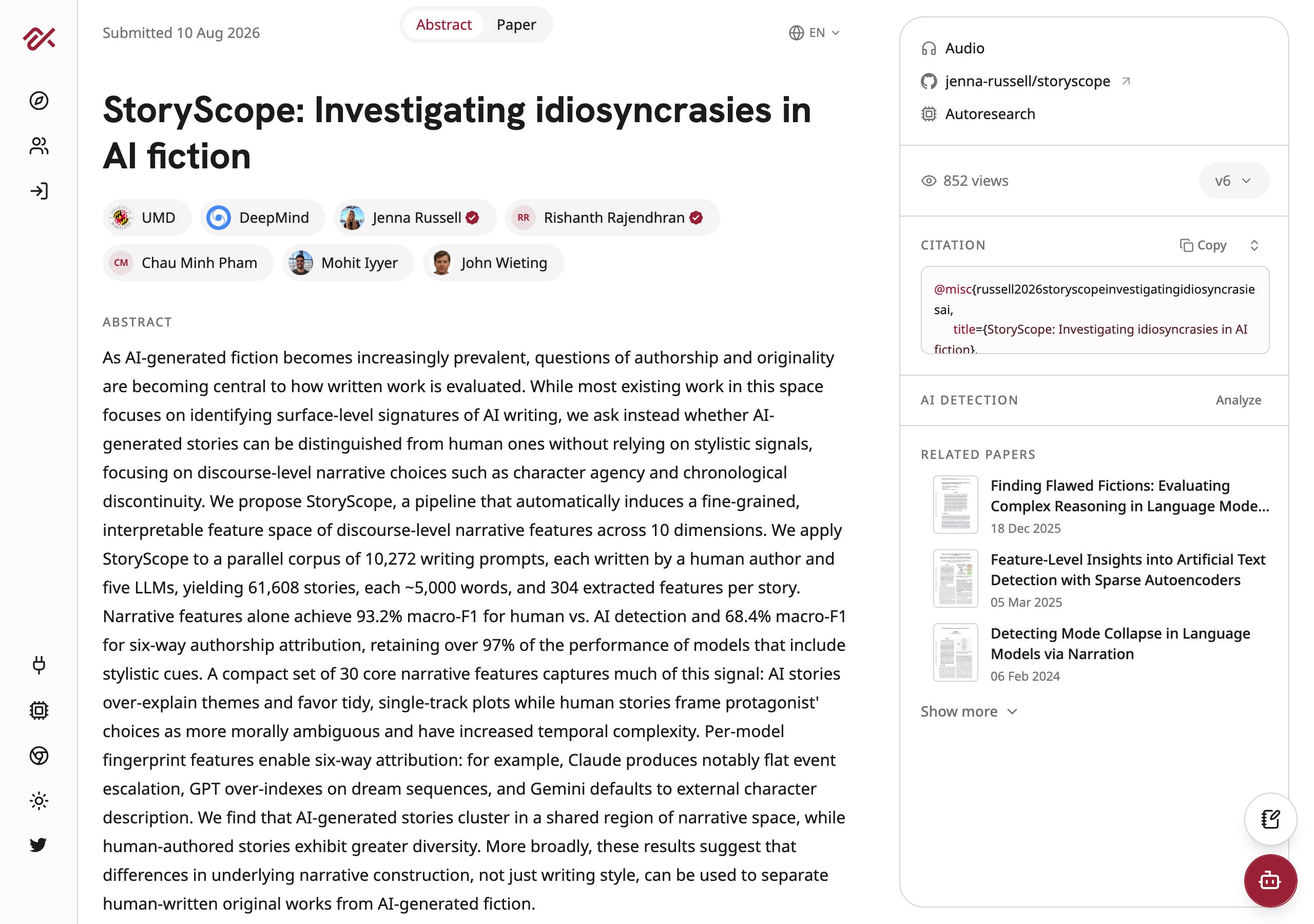Image resolution: width=1314 pixels, height=924 pixels.
Task: Open the v6 version dropdown
Action: click(1234, 181)
